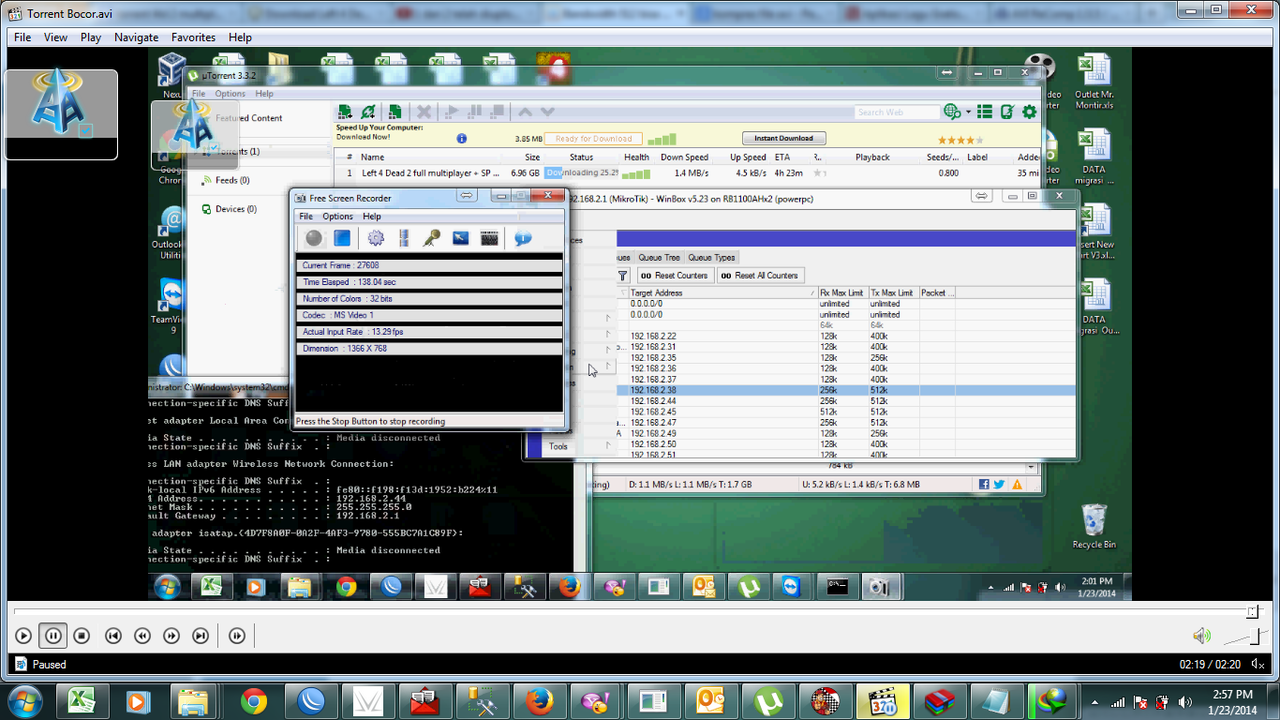This screenshot has width=1280, height=720.
Task: Click the uTorrent icon on the bottom taskbar
Action: point(769,702)
